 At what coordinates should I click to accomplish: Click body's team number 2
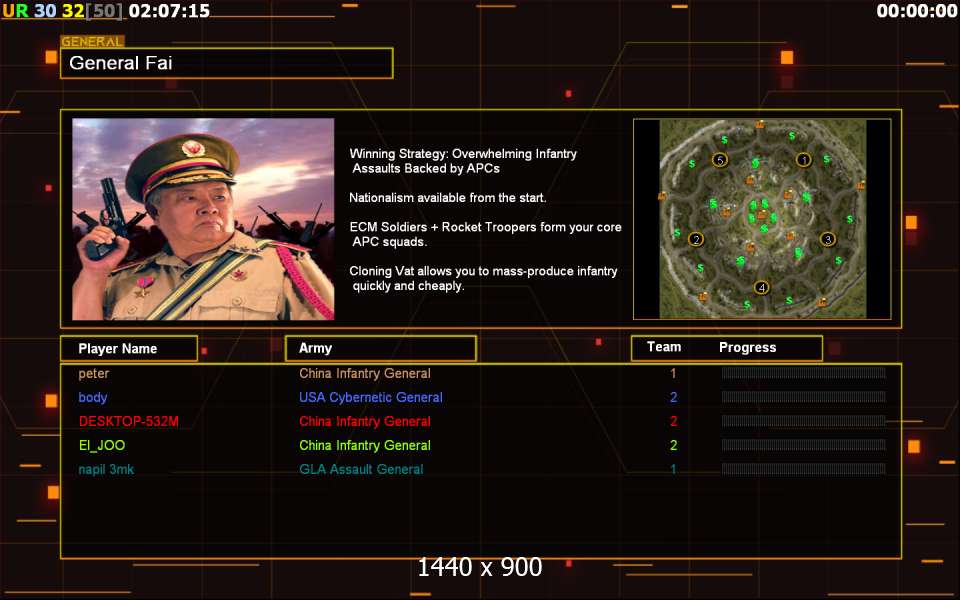[x=673, y=397]
